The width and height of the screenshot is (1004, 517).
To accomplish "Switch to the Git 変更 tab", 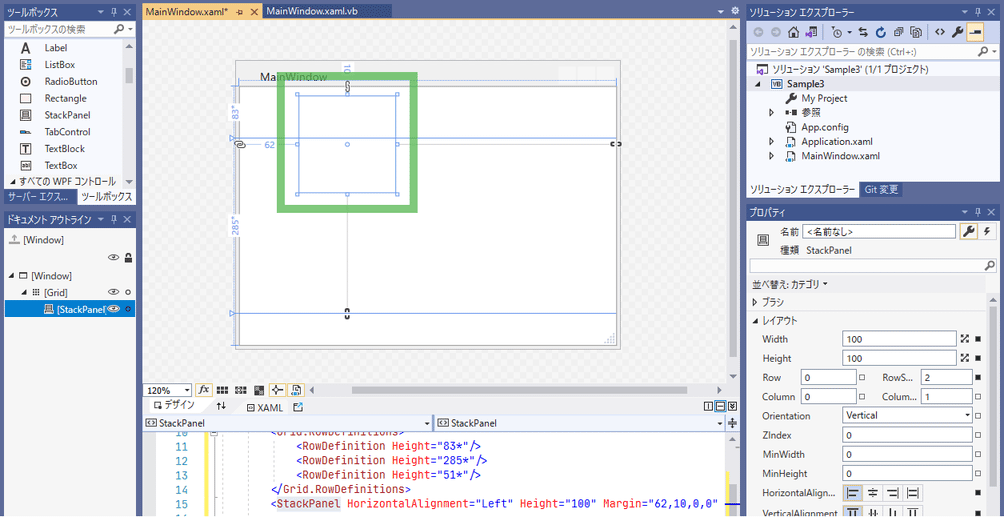I will click(x=881, y=189).
